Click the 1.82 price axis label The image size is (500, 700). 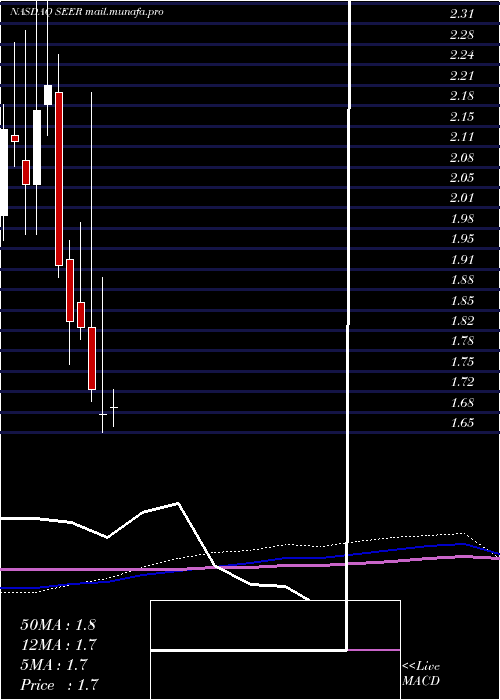pos(462,321)
